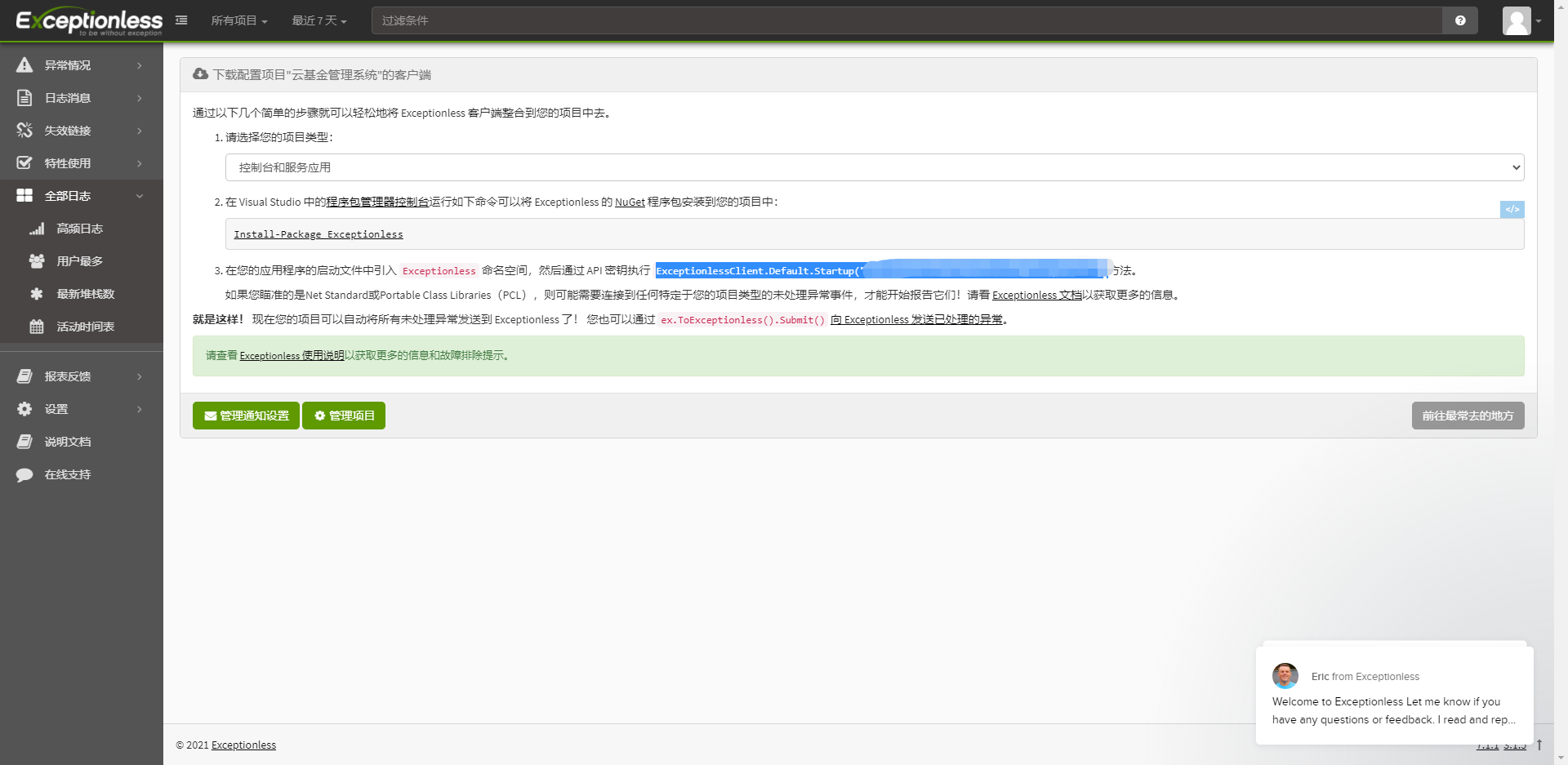
Task: Open the user avatar menu
Action: 1522,20
